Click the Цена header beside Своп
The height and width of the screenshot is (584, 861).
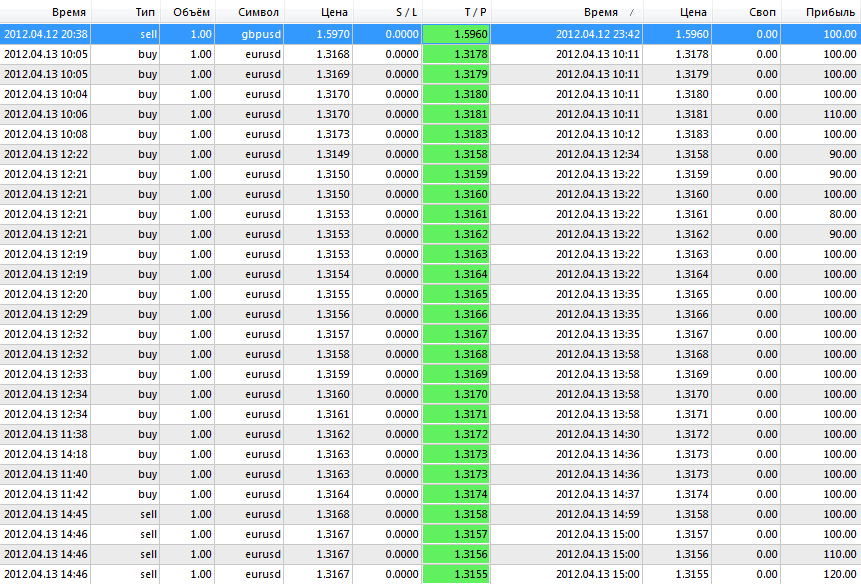tap(678, 12)
